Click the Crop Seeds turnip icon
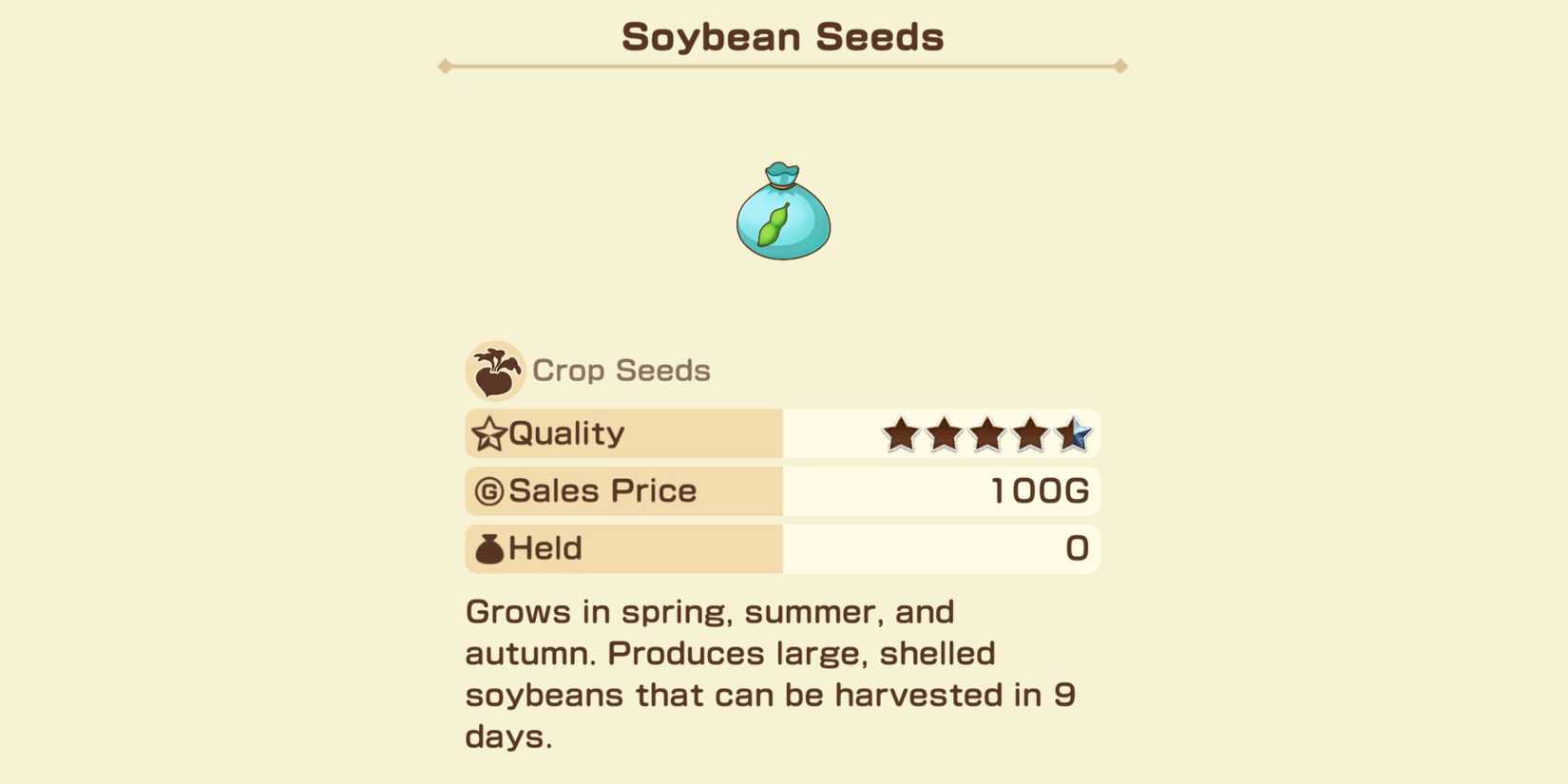 coord(493,371)
